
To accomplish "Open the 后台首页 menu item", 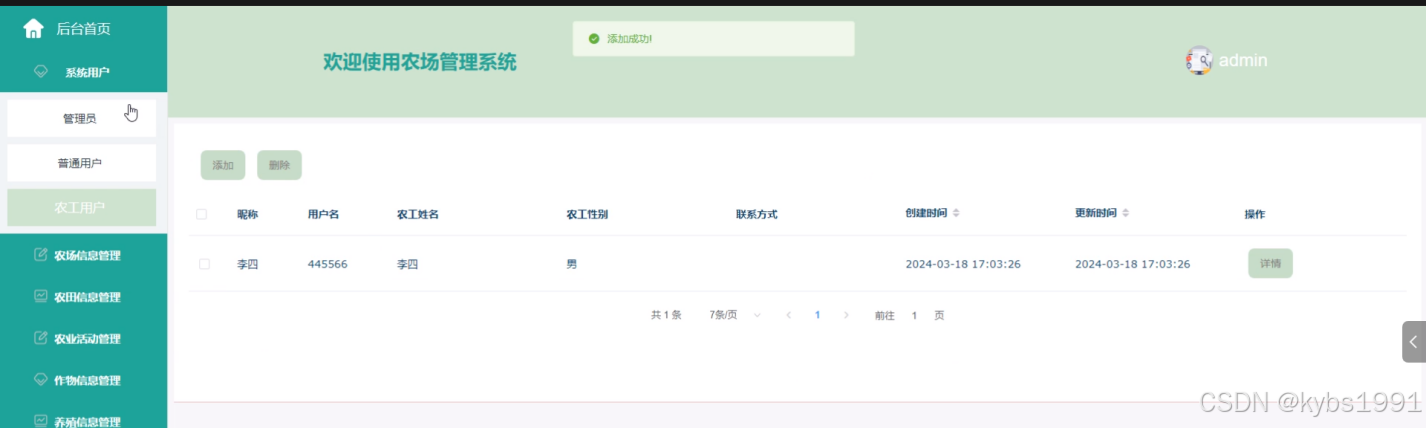I will (x=83, y=29).
